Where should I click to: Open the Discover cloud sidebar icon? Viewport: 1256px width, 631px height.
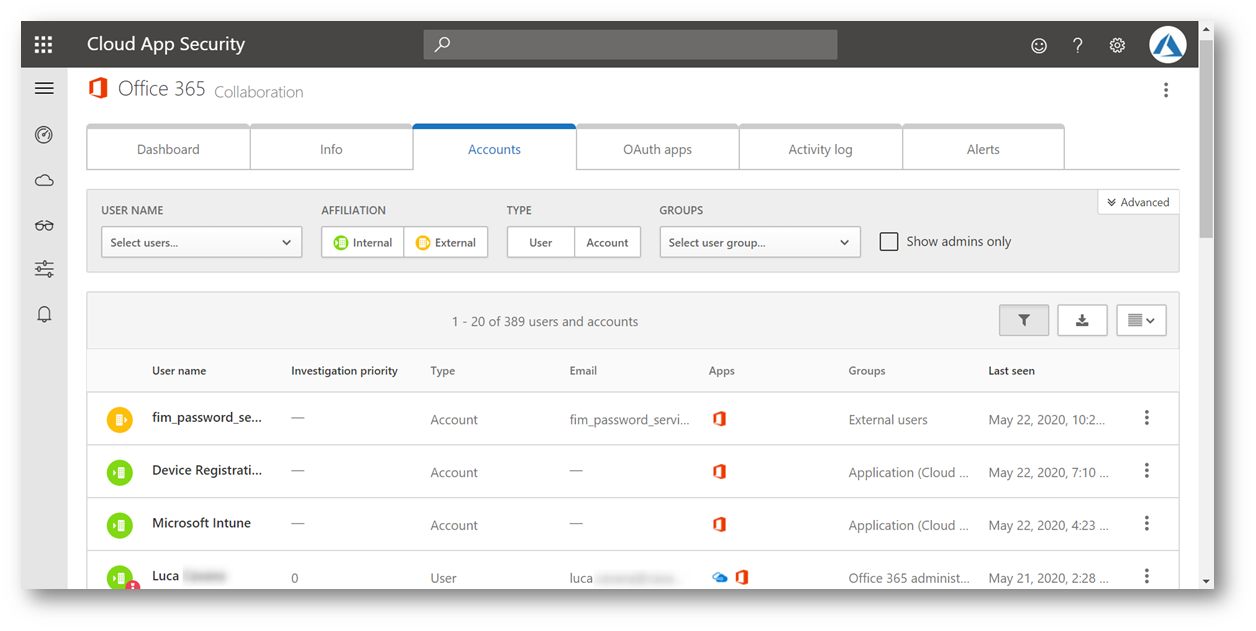44,181
